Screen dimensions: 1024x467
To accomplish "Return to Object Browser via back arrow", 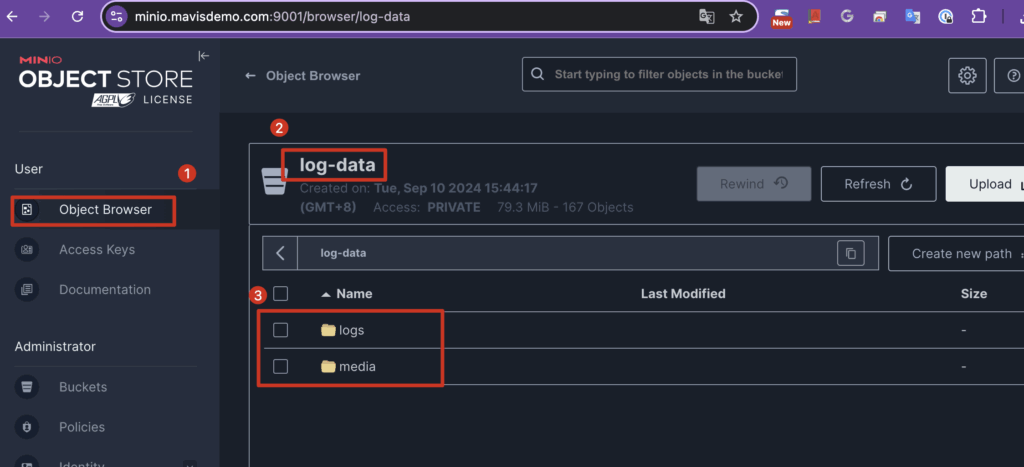I will 251,76.
